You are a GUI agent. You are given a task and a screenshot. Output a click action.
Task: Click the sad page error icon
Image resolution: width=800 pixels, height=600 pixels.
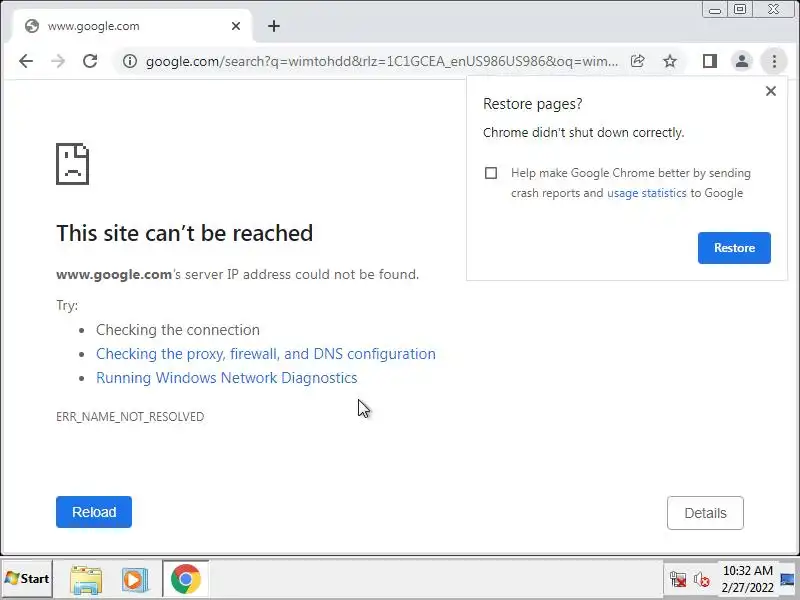(x=72, y=164)
